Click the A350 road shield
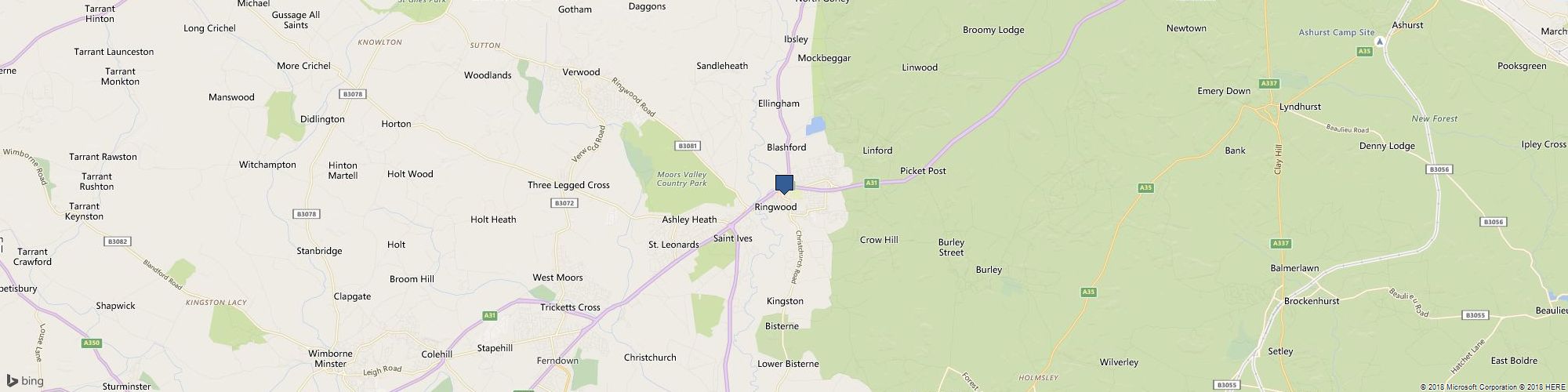Image resolution: width=1568 pixels, height=392 pixels. pyautogui.click(x=91, y=343)
